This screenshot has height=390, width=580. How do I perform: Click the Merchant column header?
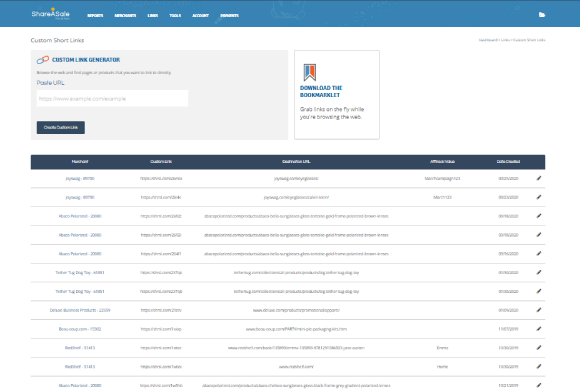pyautogui.click(x=80, y=162)
